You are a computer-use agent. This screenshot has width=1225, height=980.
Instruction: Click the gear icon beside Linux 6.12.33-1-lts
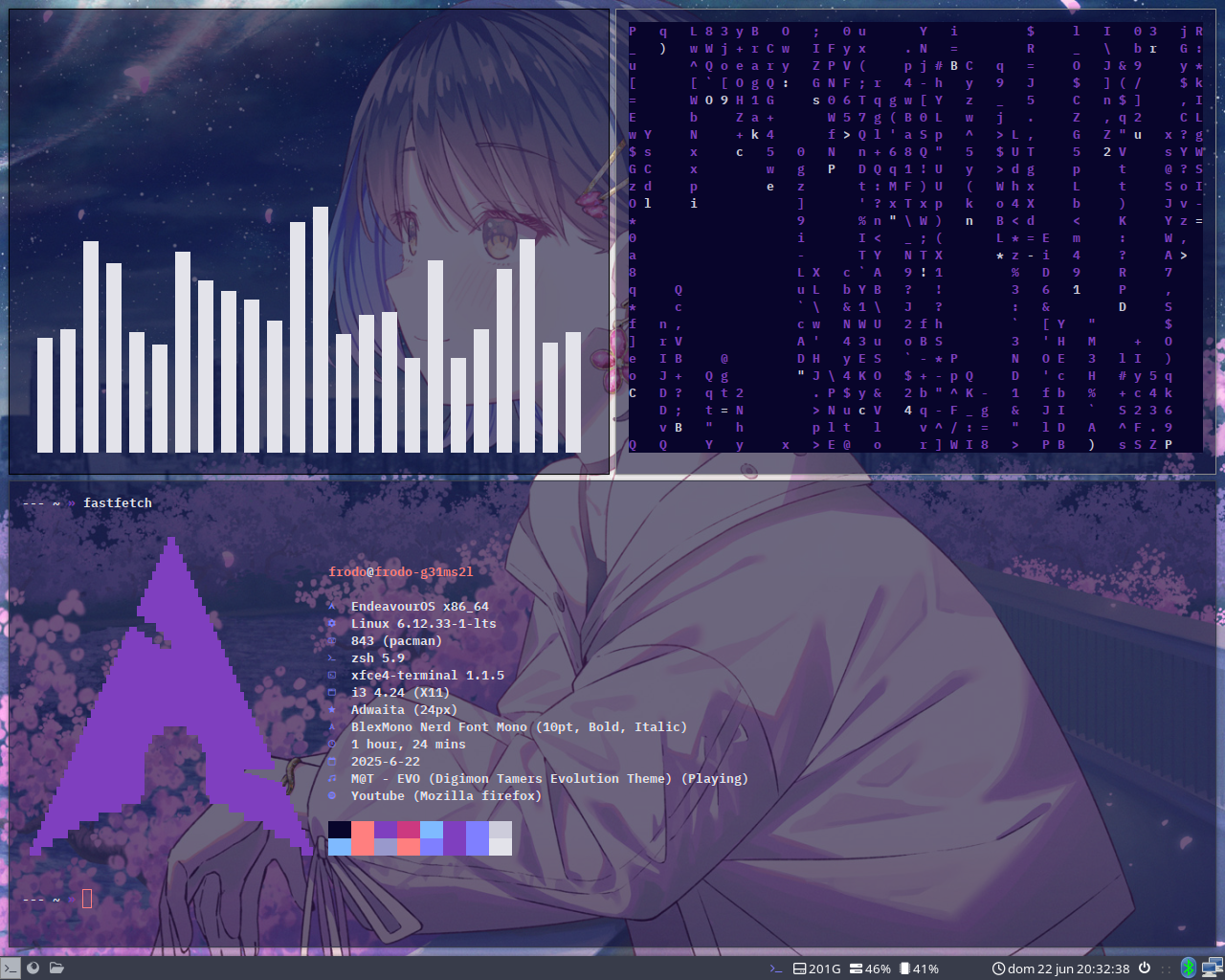(x=332, y=624)
